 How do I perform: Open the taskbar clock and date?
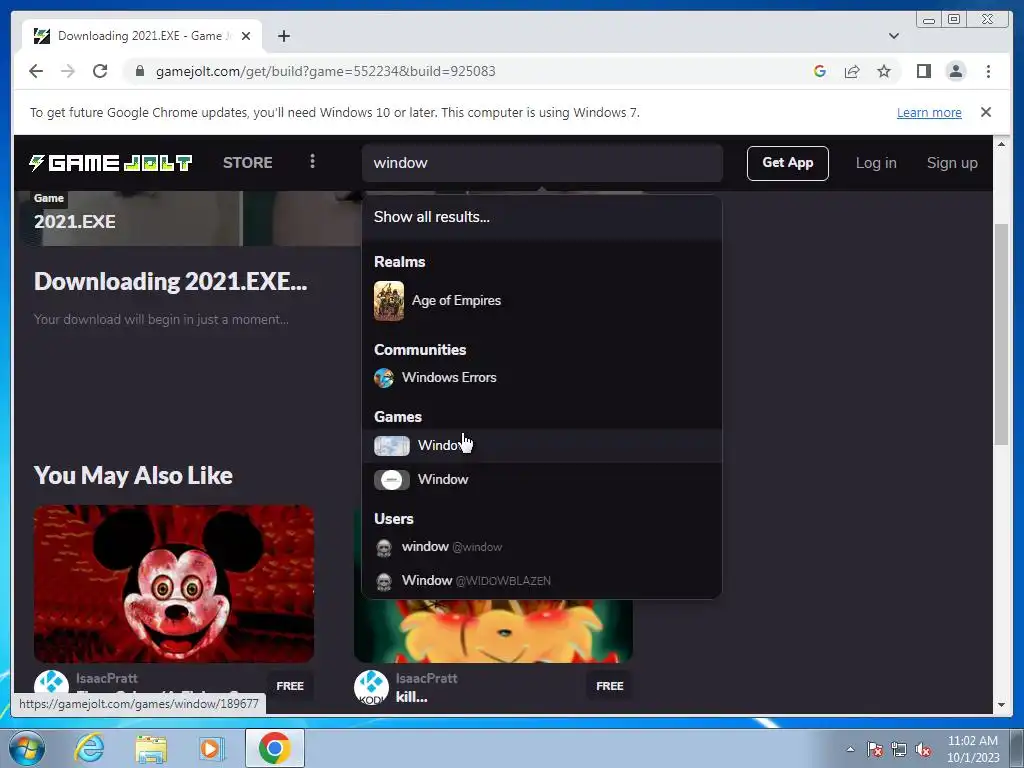972,749
